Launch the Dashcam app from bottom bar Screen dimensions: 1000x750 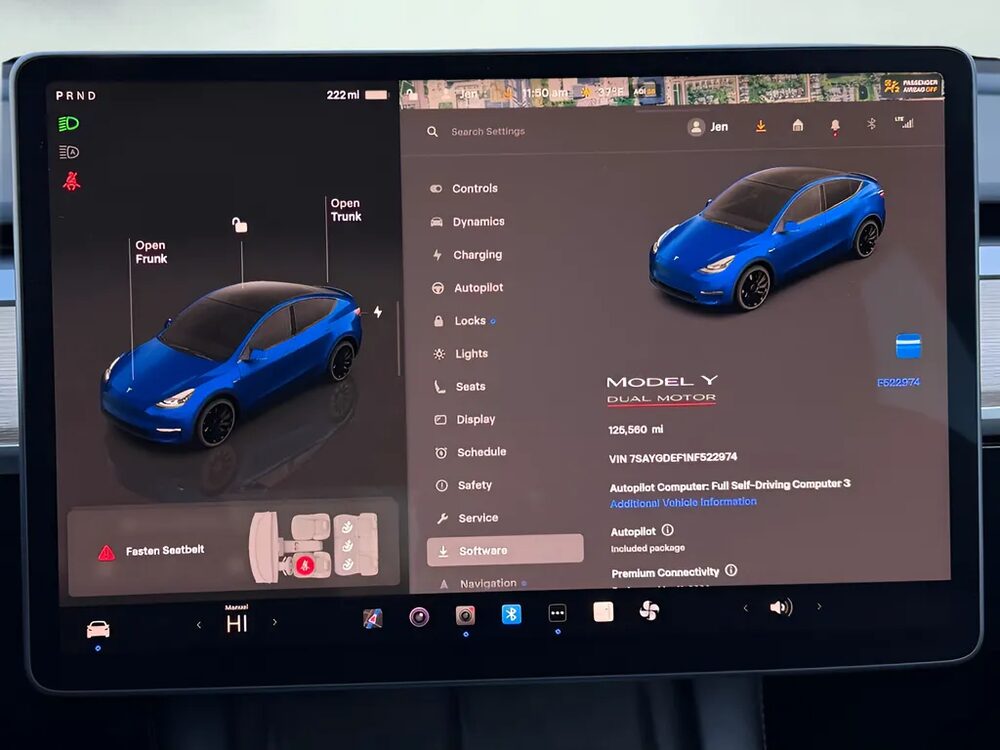click(465, 616)
